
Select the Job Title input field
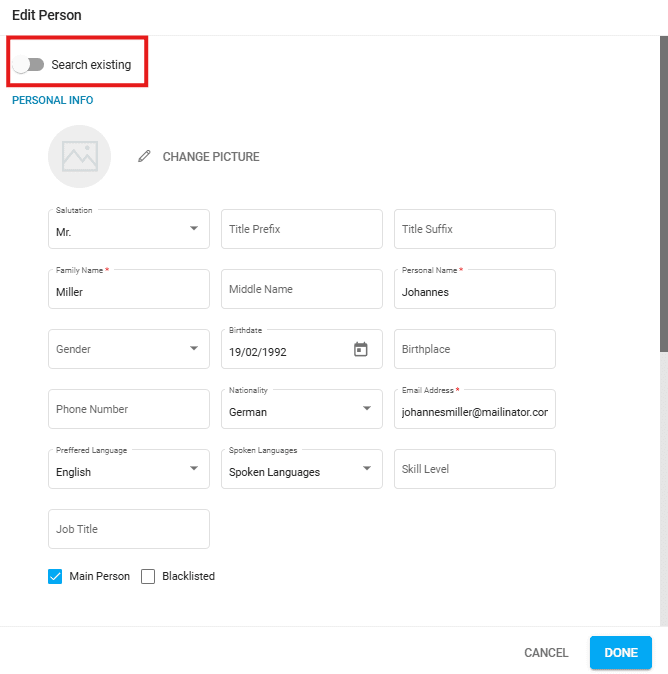(128, 529)
